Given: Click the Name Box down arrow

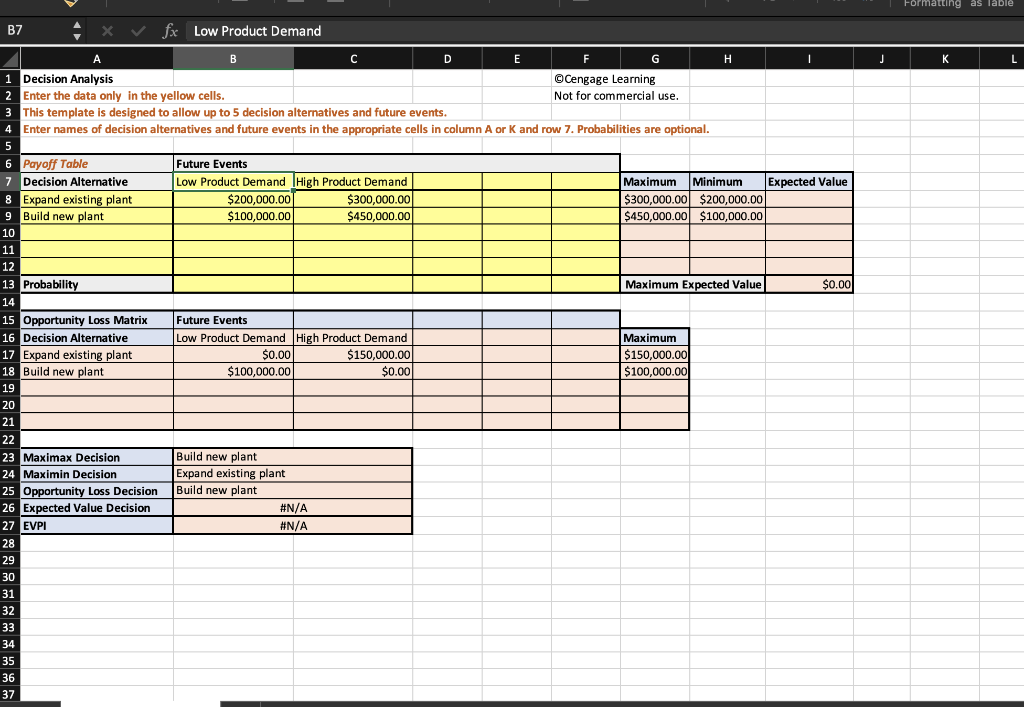Looking at the screenshot, I should pyautogui.click(x=75, y=37).
